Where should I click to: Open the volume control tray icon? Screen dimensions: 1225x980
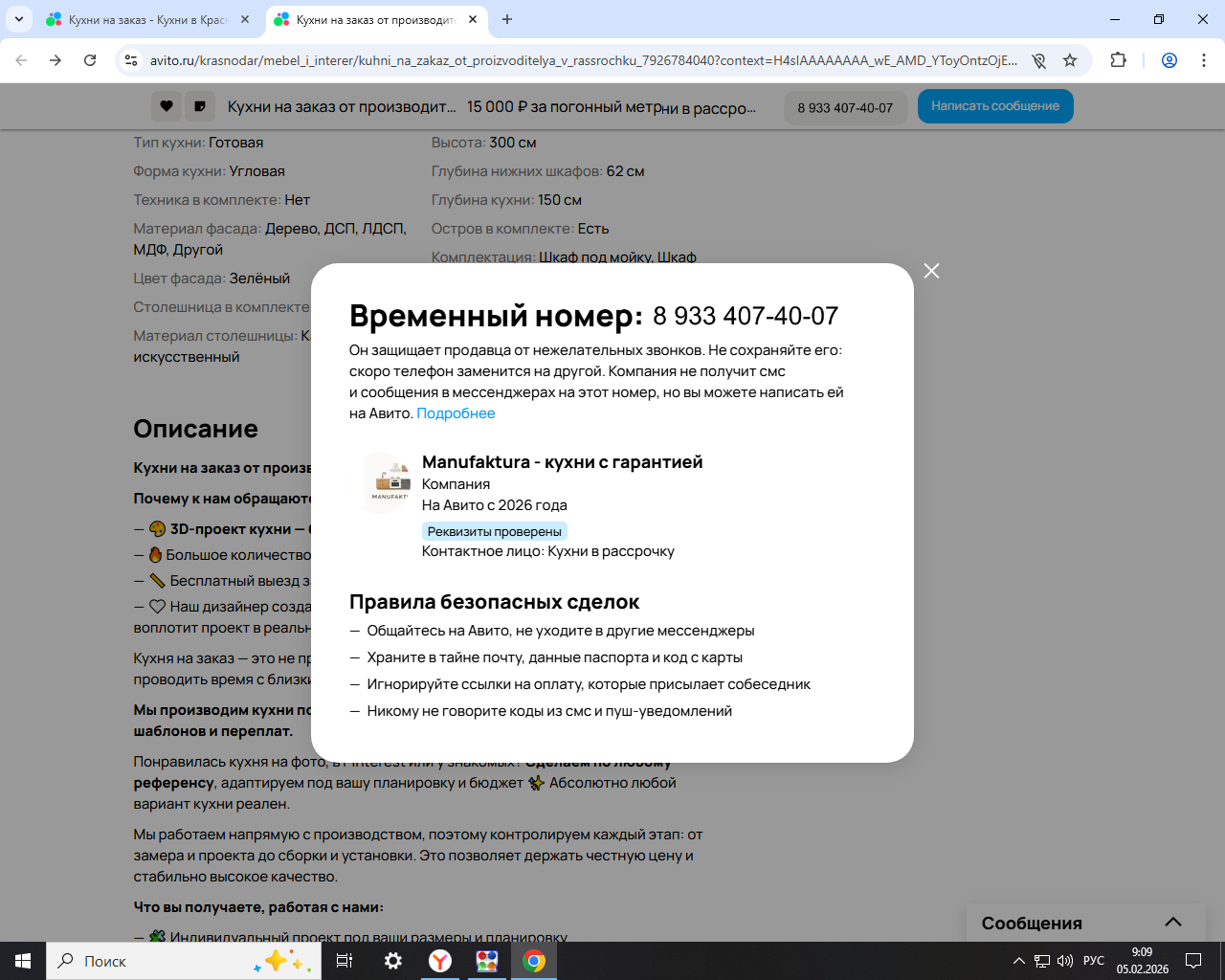1065,961
